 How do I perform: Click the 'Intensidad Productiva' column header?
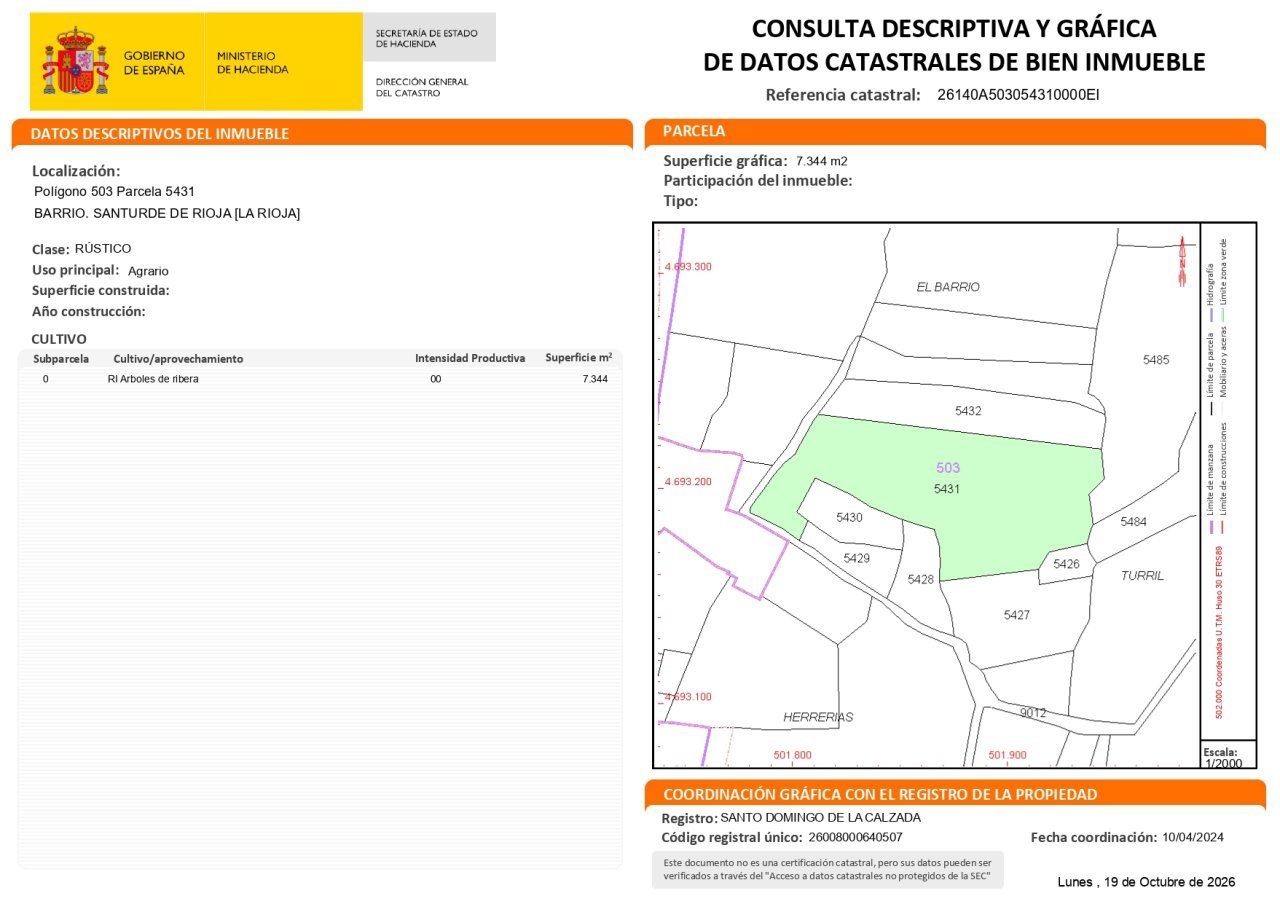(x=470, y=358)
